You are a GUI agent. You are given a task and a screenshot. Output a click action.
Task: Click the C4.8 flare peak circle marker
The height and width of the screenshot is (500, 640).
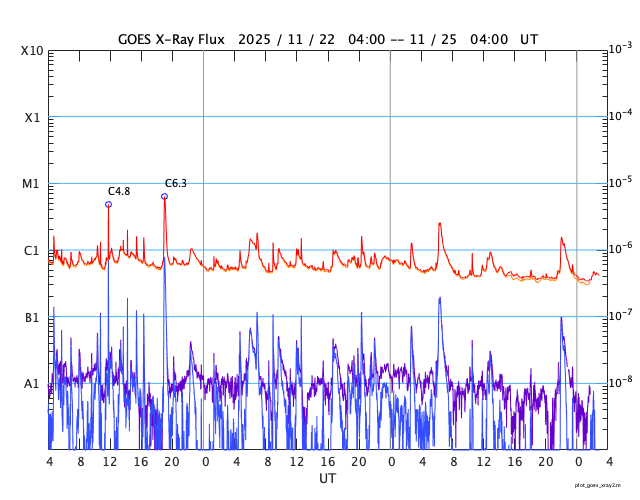[x=108, y=204]
